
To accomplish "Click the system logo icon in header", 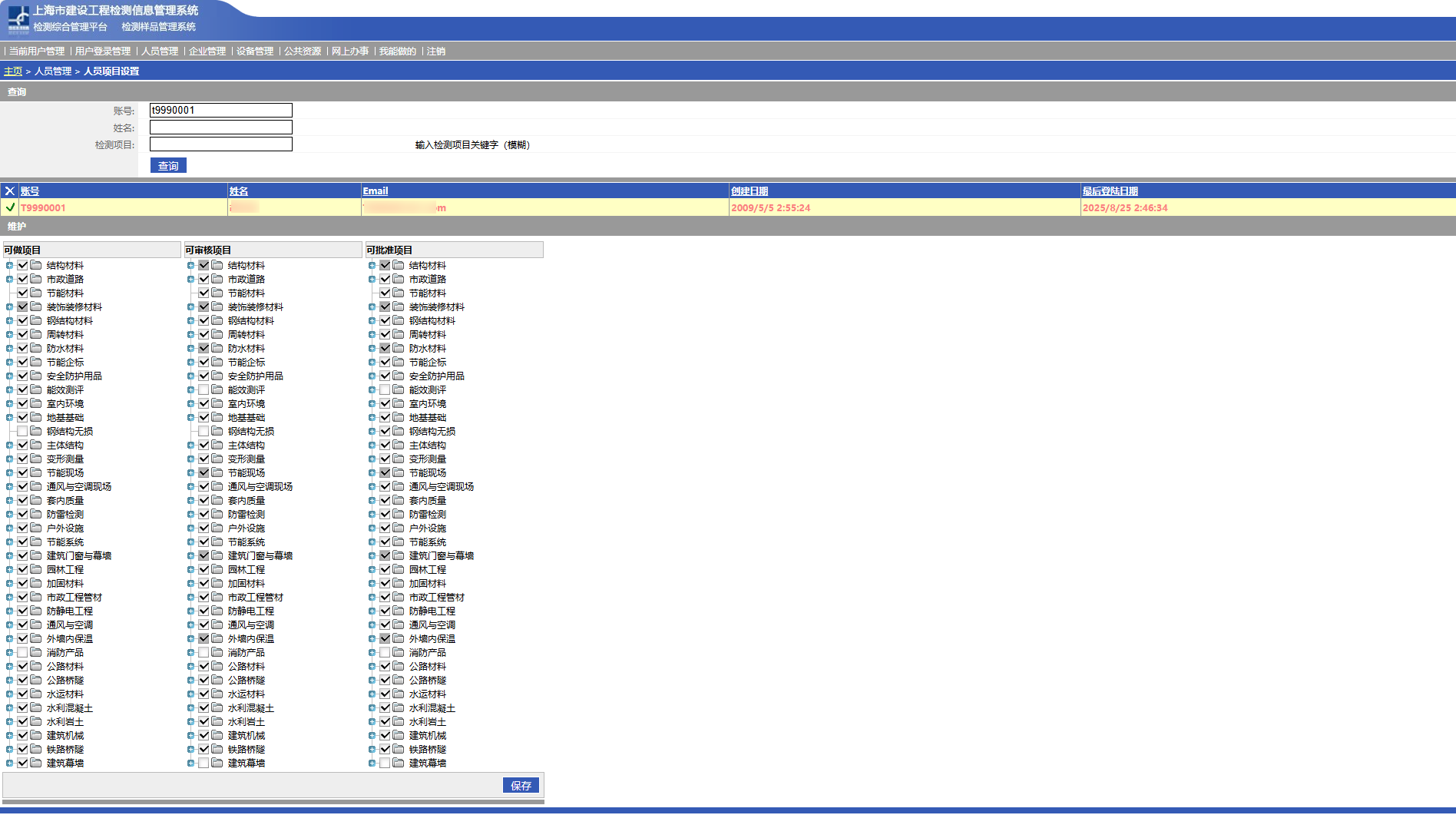I will (18, 19).
